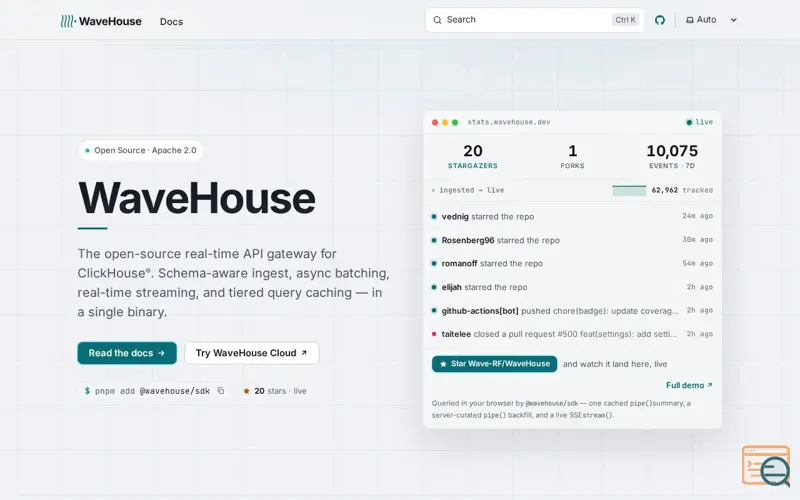Open Try WaveHouse Cloud link
The height and width of the screenshot is (500, 800).
pyautogui.click(x=252, y=353)
